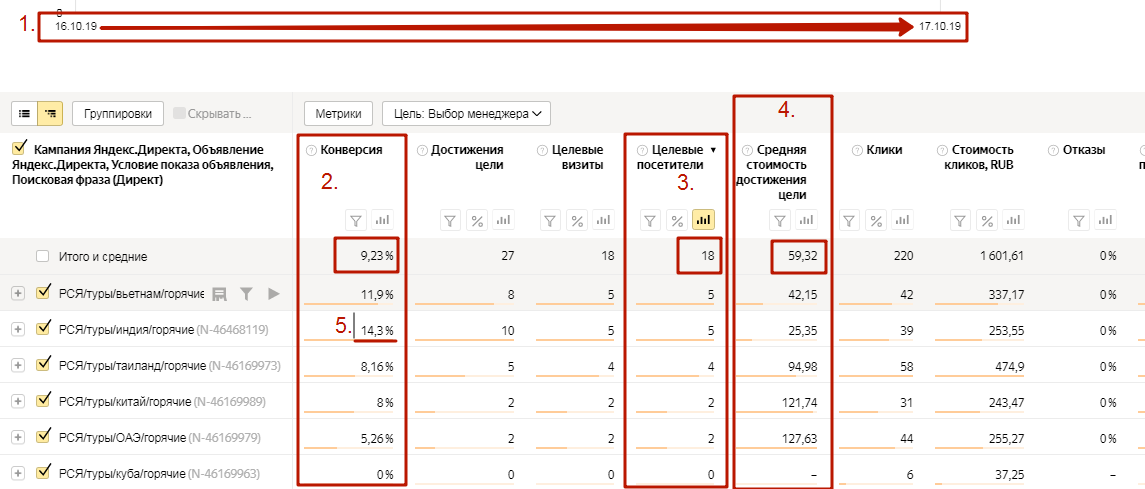This screenshot has width=1145, height=489.
Task: Click highlighted chart icon under Целевые посетители
Action: (704, 220)
